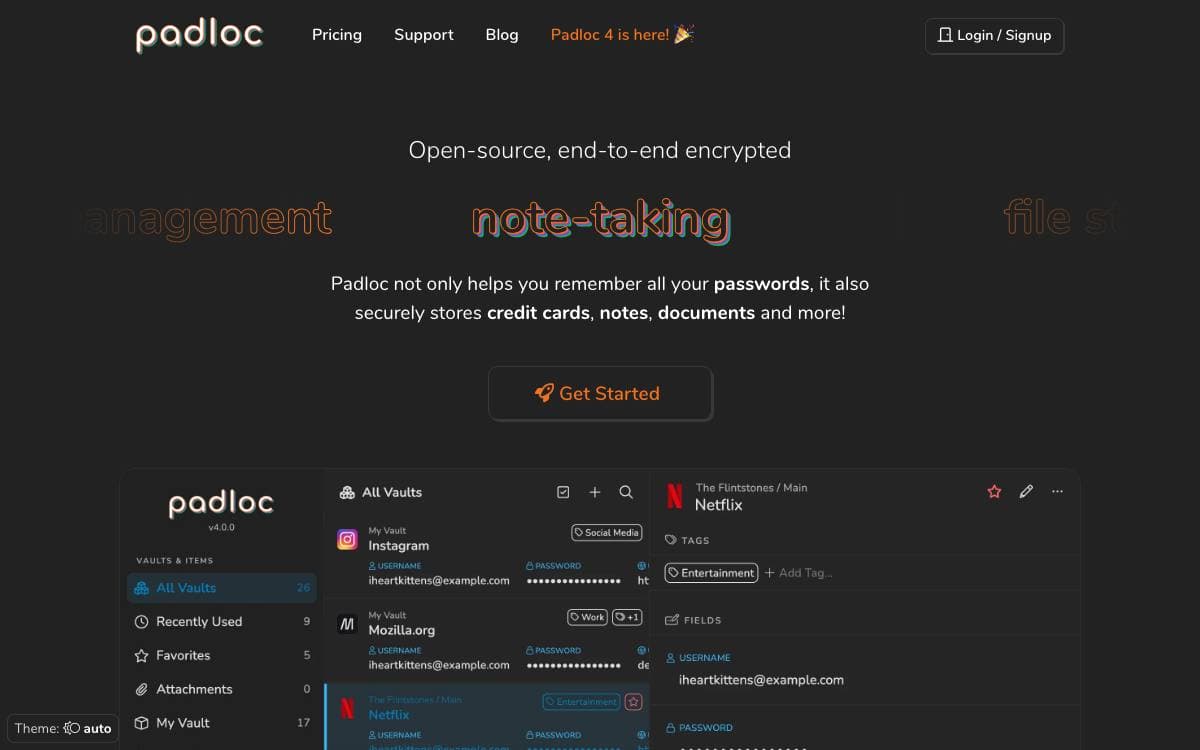The image size is (1200, 750).
Task: Click the All Vaults cubes icon in sidebar
Action: point(142,588)
